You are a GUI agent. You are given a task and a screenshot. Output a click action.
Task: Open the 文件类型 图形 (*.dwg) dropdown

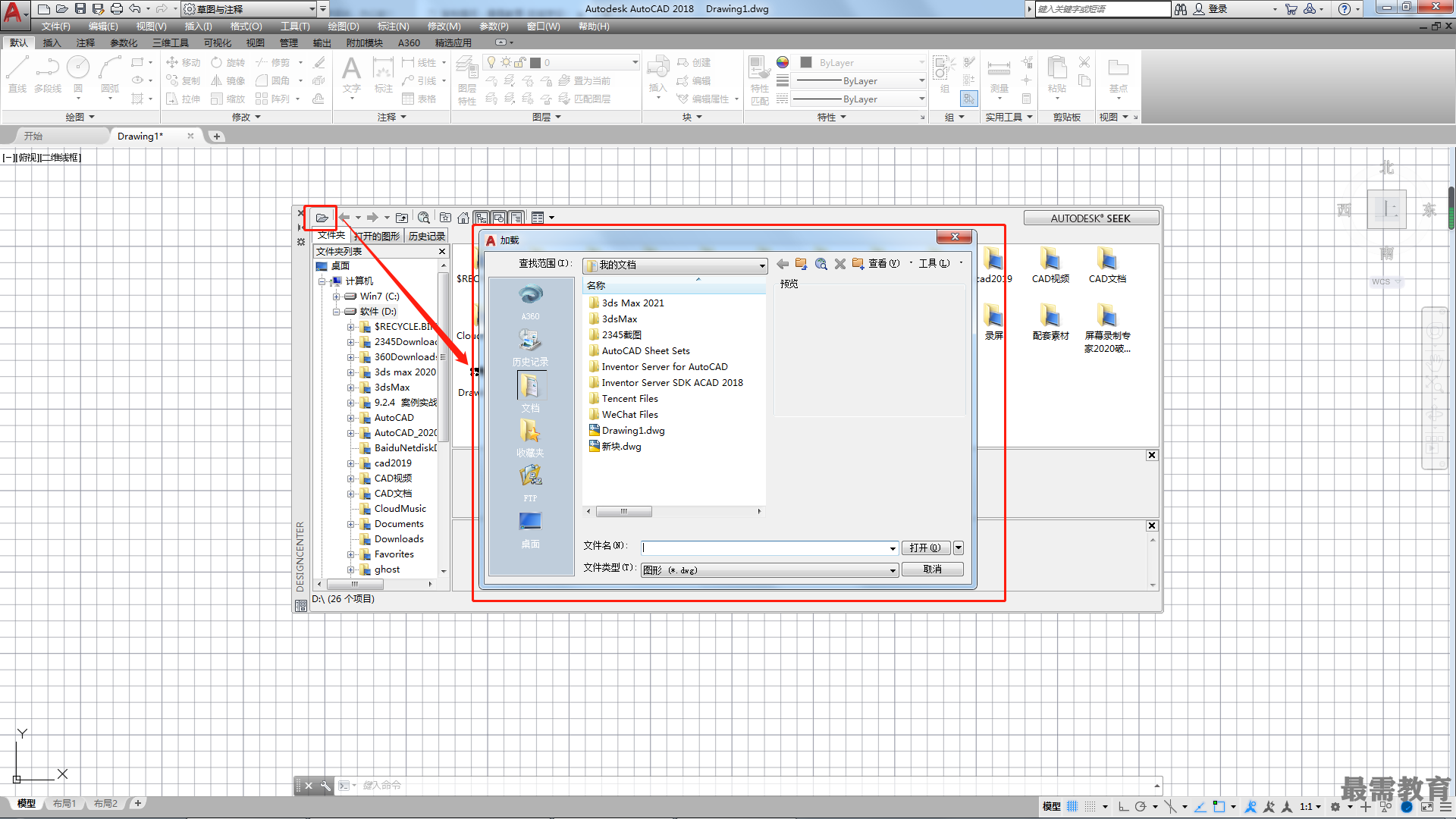point(770,570)
